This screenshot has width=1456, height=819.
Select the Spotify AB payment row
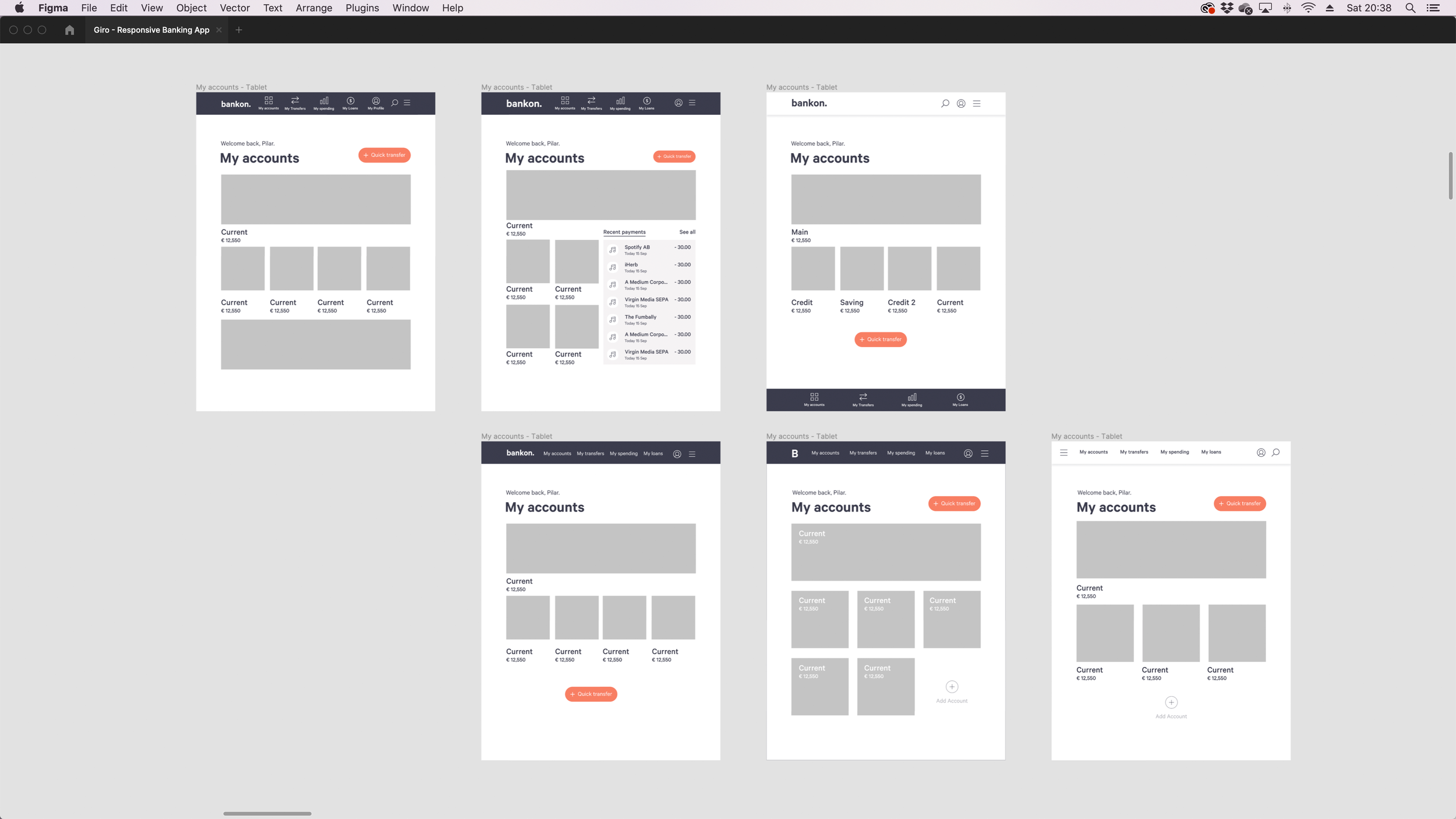pyautogui.click(x=649, y=249)
